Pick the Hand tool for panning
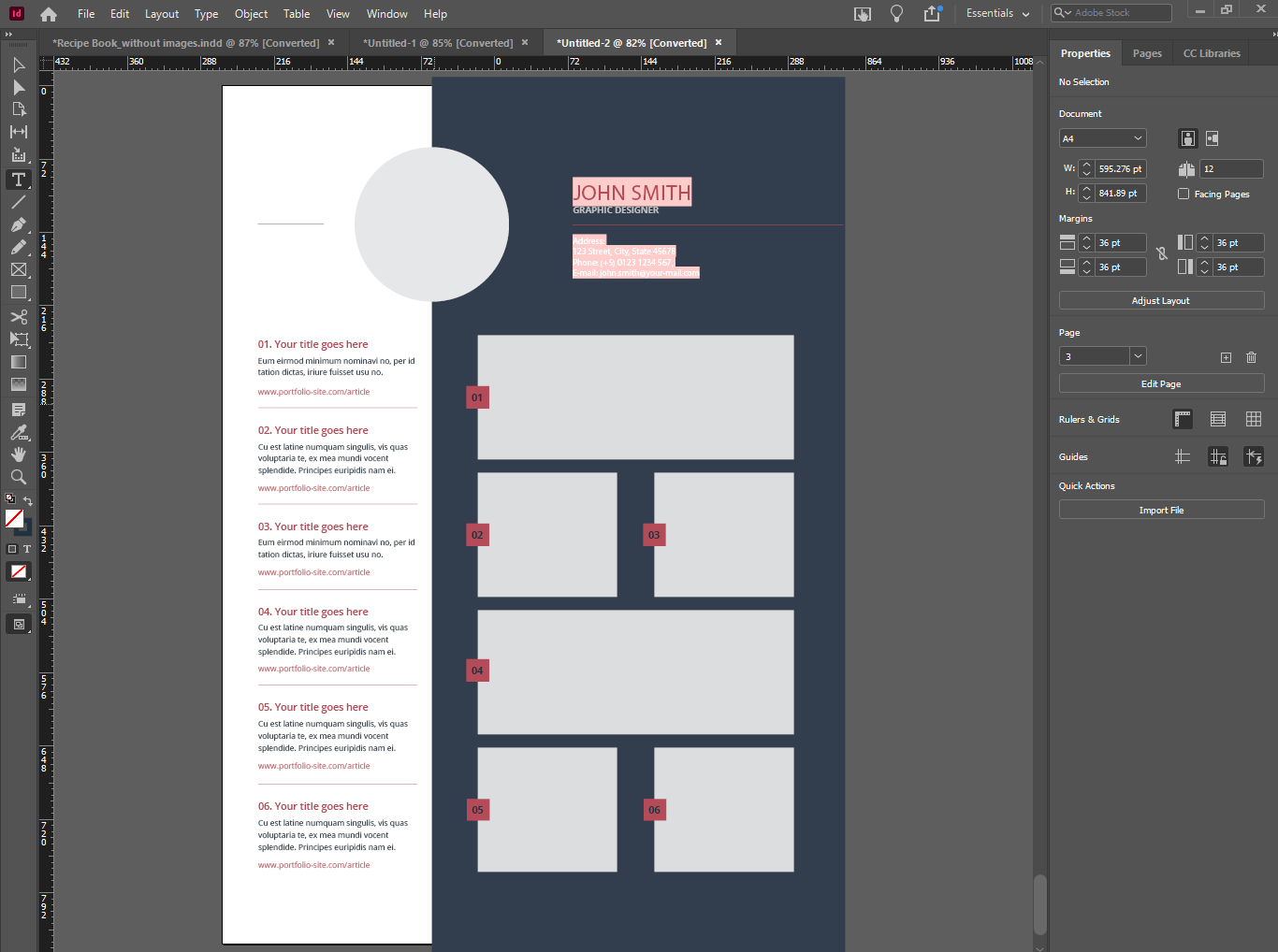1278x952 pixels. tap(19, 454)
